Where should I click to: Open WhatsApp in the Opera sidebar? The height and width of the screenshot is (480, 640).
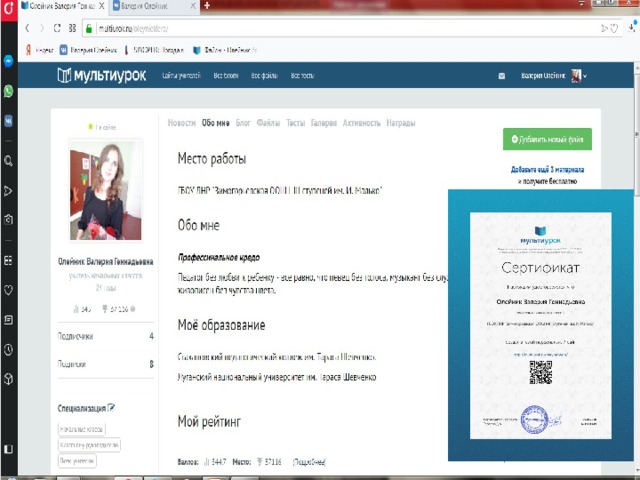point(9,91)
